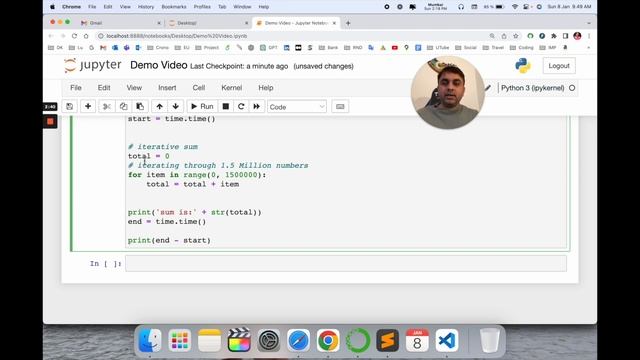
Task: Open Final Cut Pro from the dock
Action: (x=239, y=340)
